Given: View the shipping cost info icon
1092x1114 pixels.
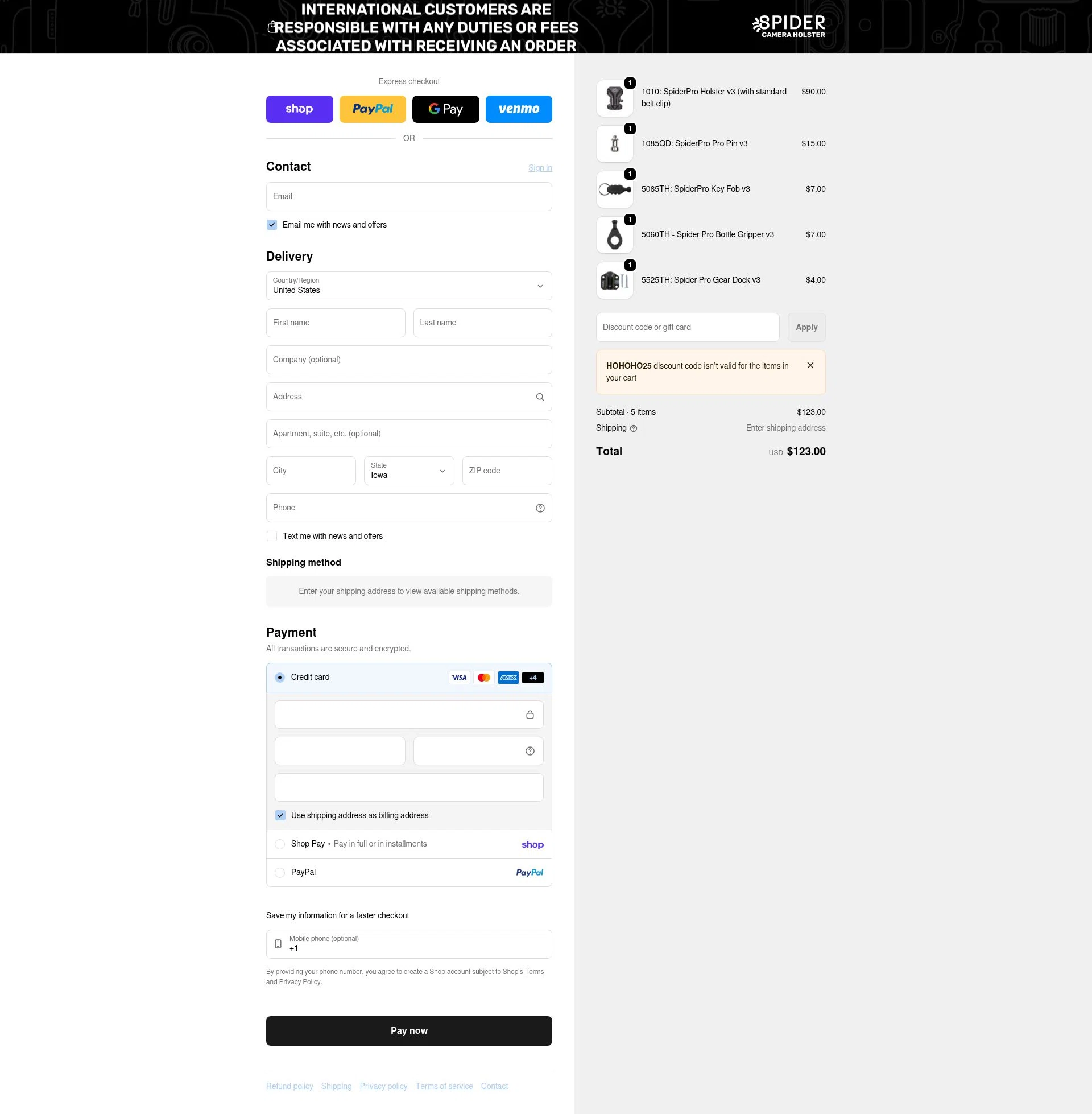Looking at the screenshot, I should coord(633,428).
